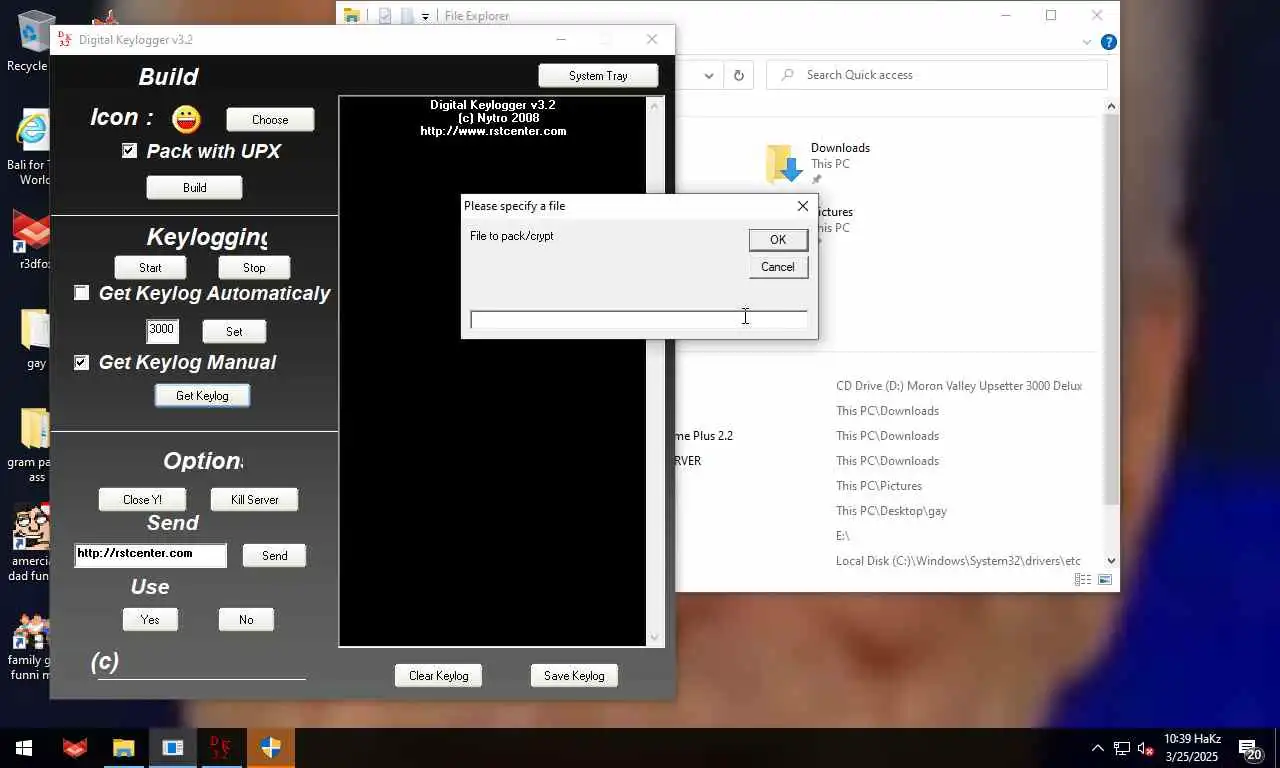Screen dimensions: 1280x768
Task: Start keylogging with the Start button
Action: pyautogui.click(x=150, y=267)
